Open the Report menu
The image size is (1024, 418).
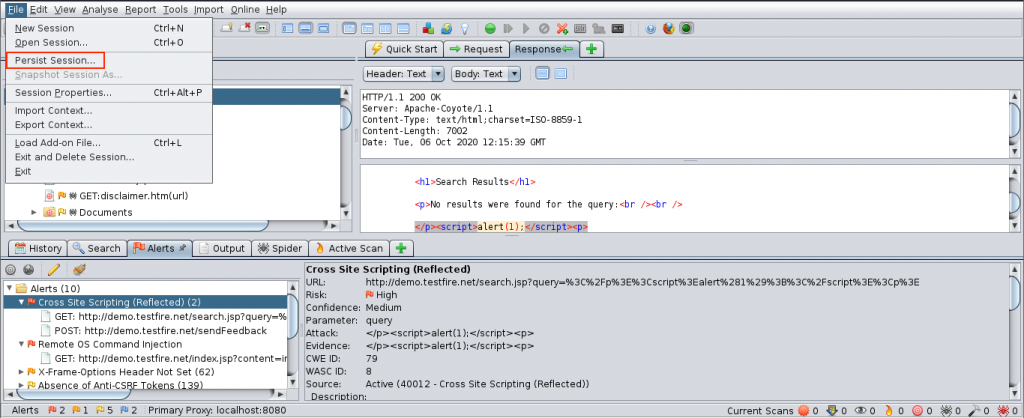tap(140, 9)
